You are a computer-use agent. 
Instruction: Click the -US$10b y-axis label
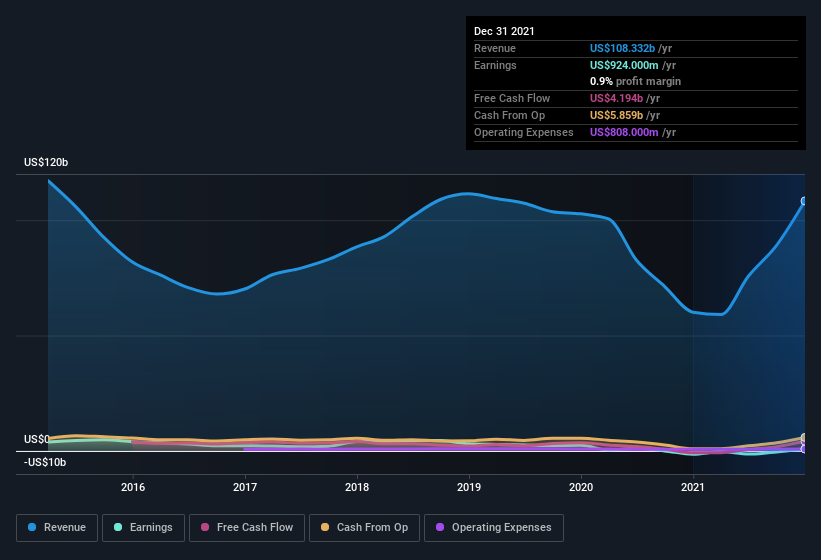45,462
